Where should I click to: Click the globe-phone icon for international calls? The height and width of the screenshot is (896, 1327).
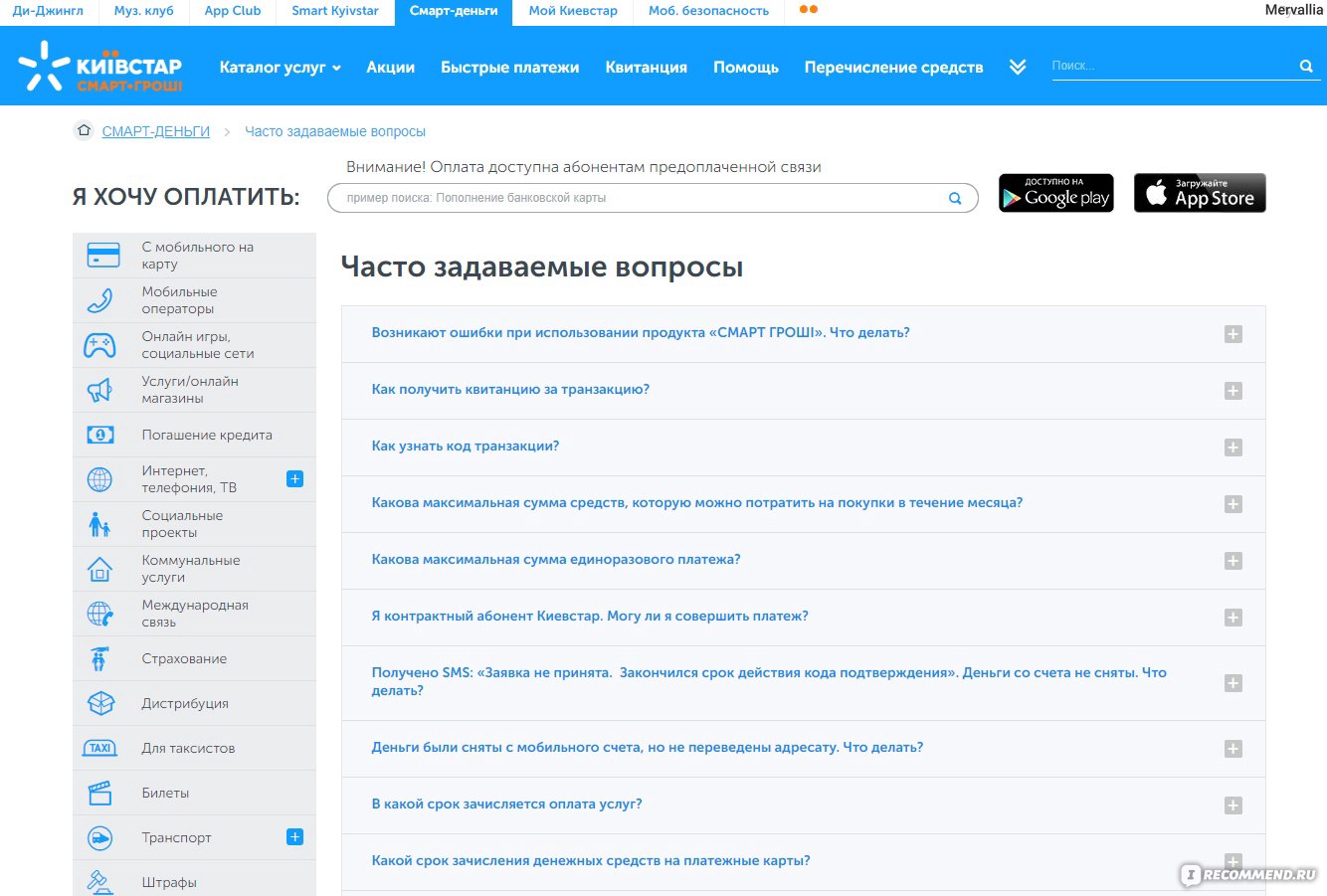point(99,614)
